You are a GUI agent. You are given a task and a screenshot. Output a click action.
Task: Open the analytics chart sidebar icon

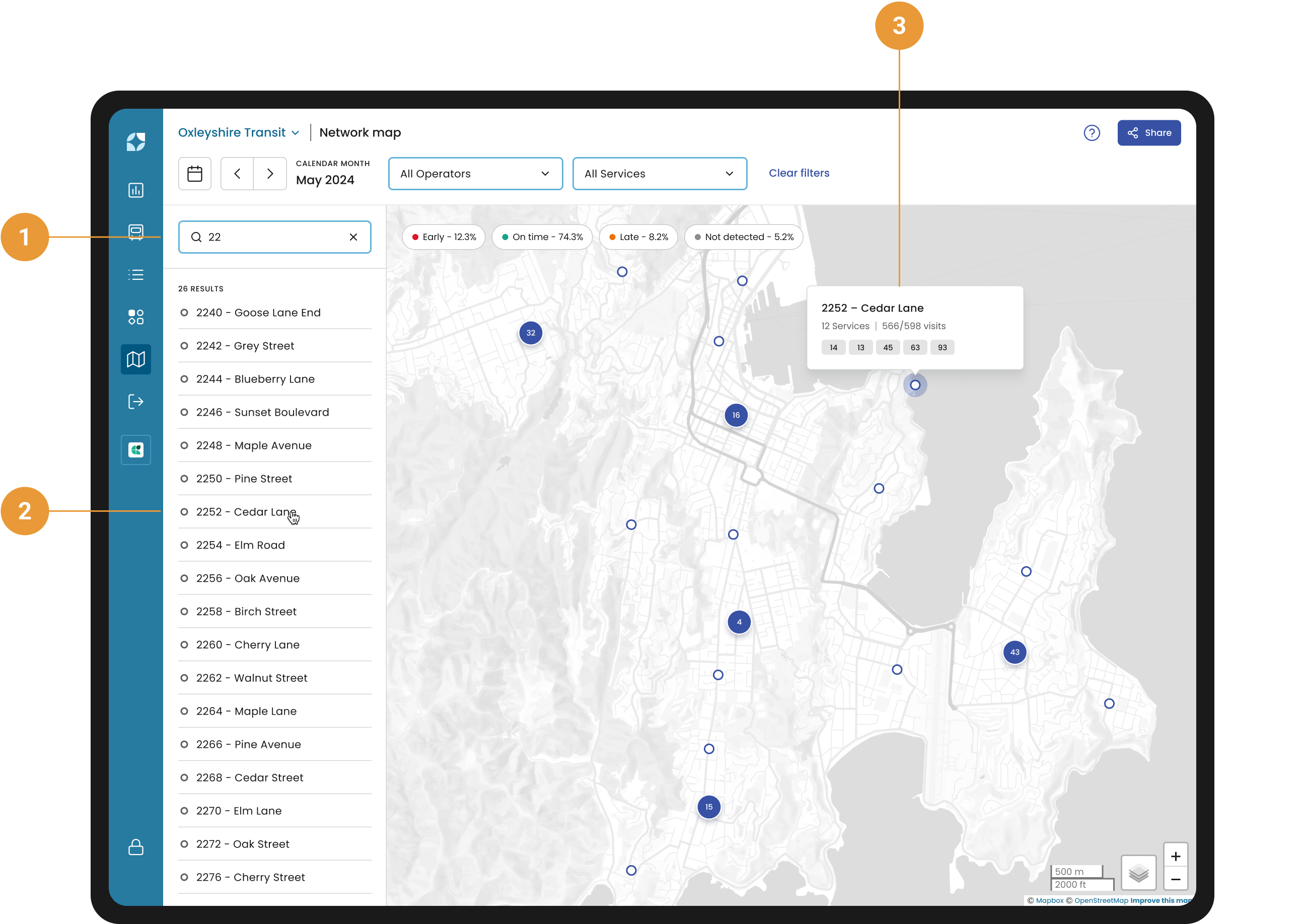135,190
